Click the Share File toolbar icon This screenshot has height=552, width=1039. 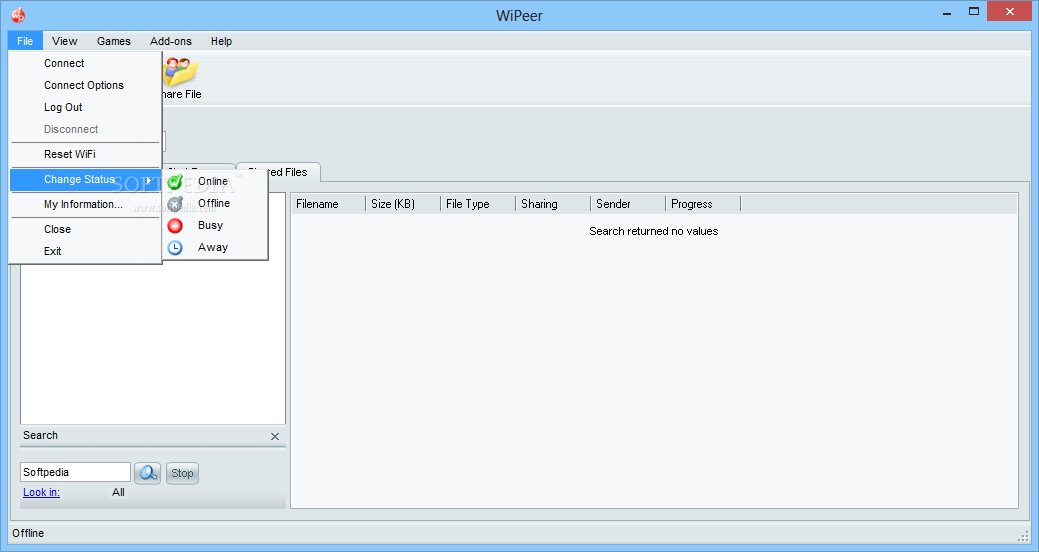coord(182,72)
